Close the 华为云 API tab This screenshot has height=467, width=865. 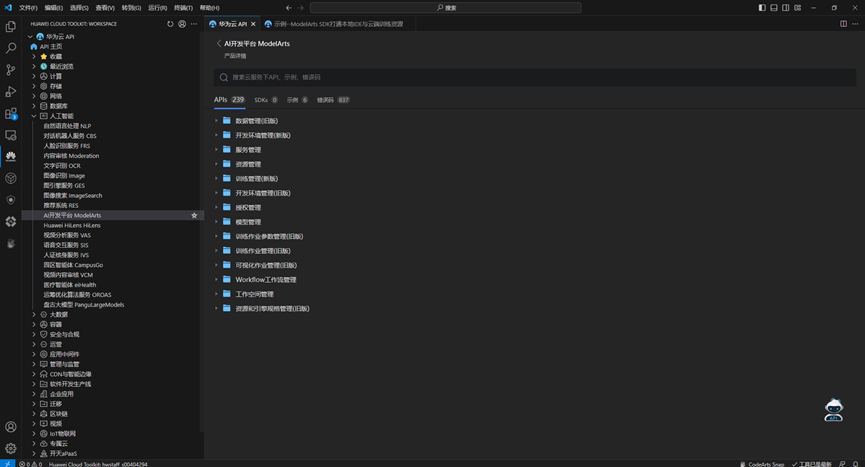click(x=253, y=24)
